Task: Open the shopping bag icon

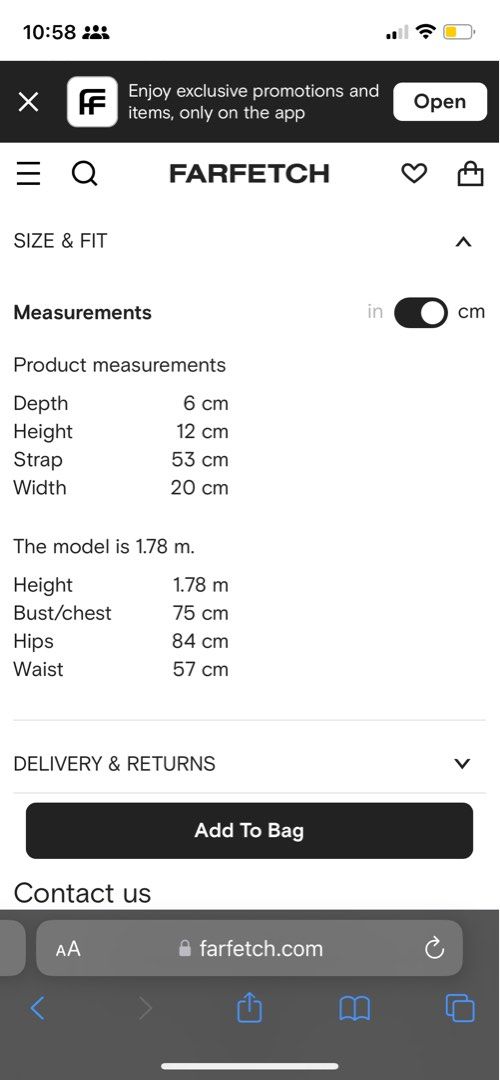Action: 470,174
